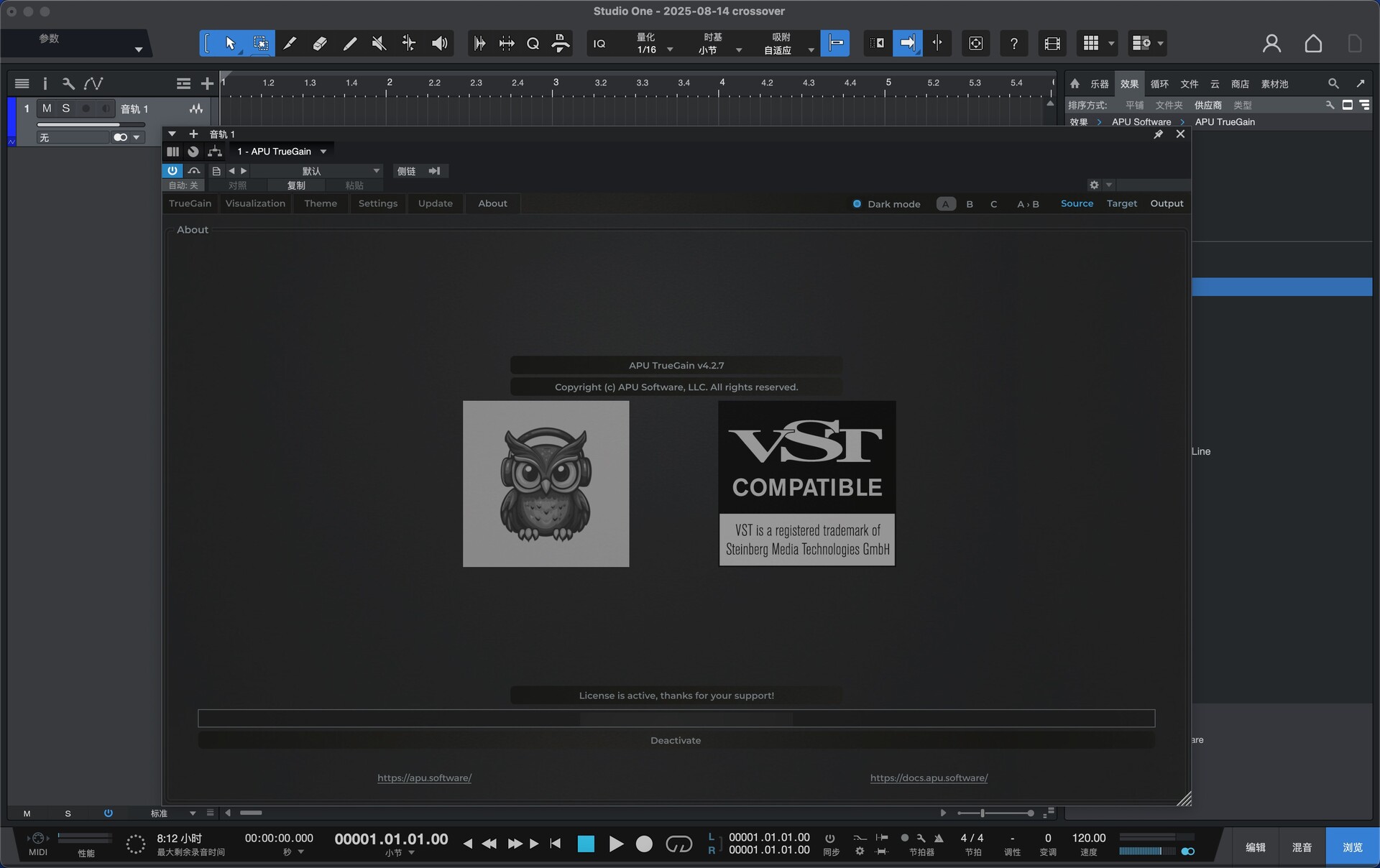Mute track 音轨 1 with M
This screenshot has height=868, width=1380.
[x=47, y=108]
